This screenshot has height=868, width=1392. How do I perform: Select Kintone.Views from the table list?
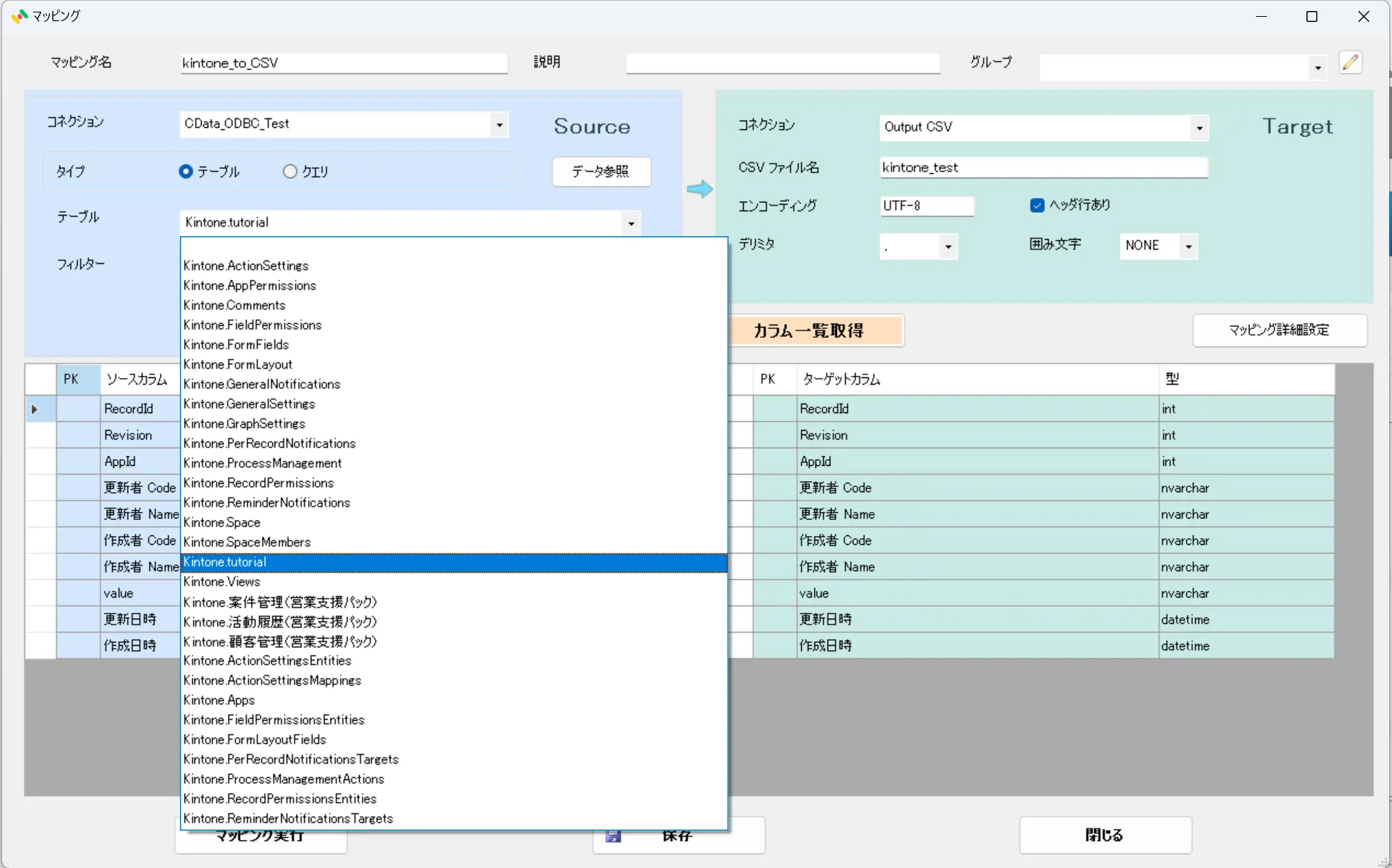click(222, 581)
